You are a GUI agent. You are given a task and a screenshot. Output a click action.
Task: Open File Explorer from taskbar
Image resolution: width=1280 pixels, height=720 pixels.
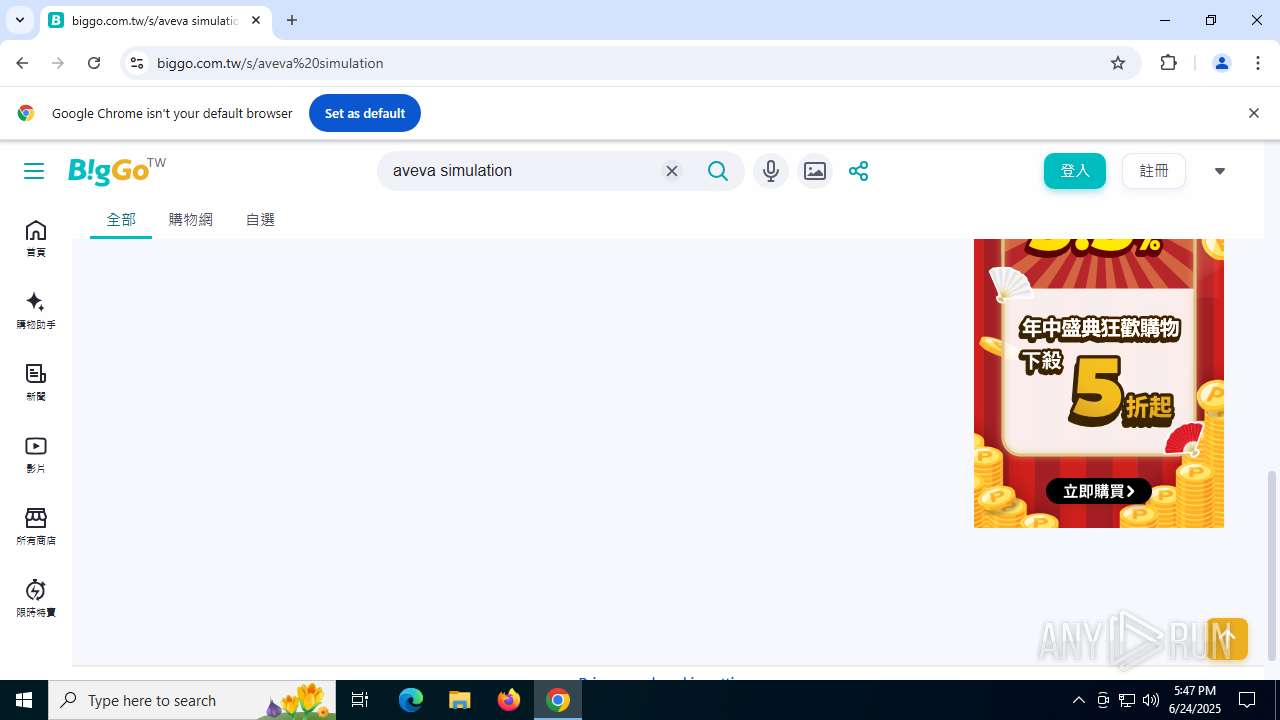click(x=459, y=700)
